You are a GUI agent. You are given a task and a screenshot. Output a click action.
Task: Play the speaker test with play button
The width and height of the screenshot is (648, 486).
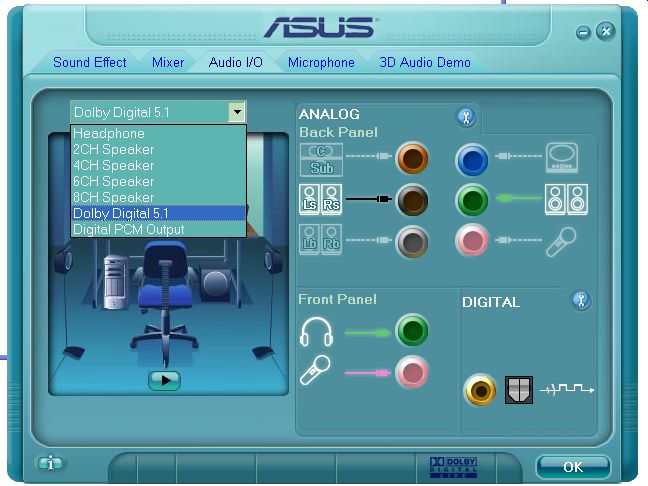pyautogui.click(x=164, y=381)
